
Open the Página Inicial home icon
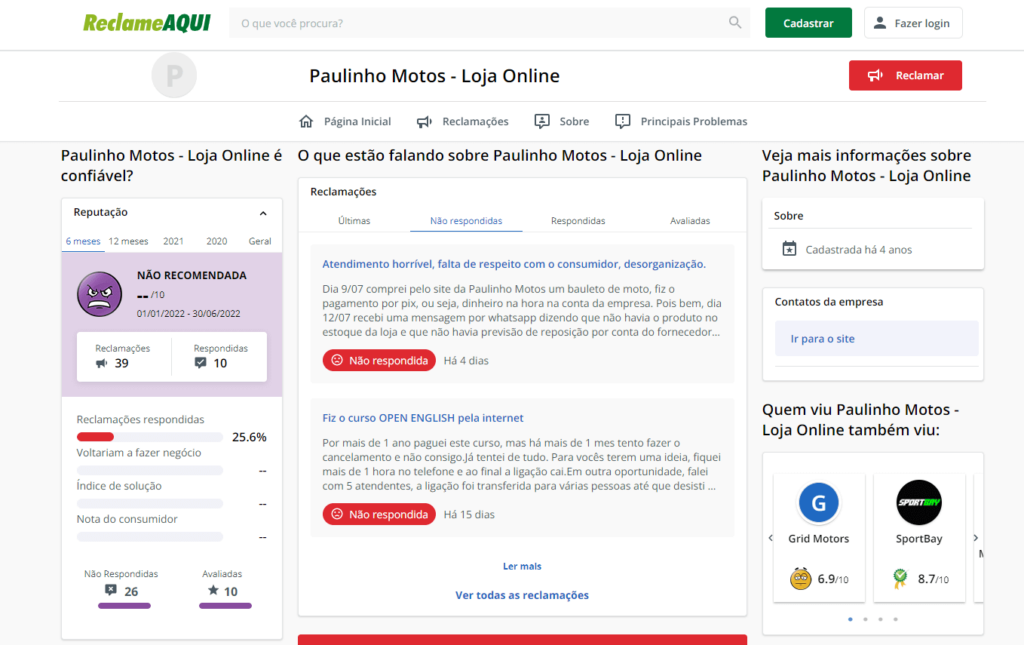point(306,120)
